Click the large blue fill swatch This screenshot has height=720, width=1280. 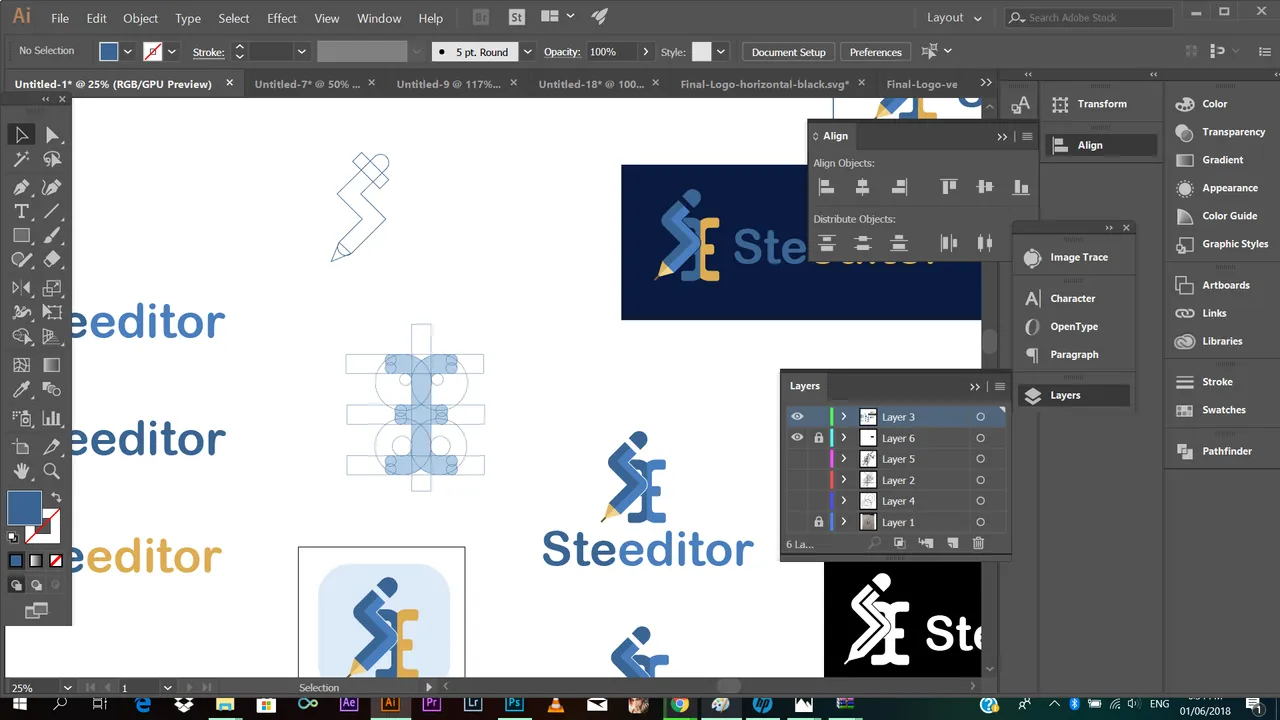tap(25, 508)
